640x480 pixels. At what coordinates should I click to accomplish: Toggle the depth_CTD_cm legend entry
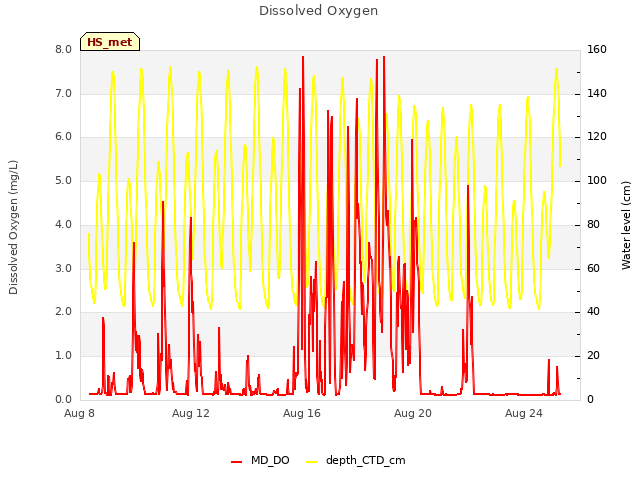(356, 460)
